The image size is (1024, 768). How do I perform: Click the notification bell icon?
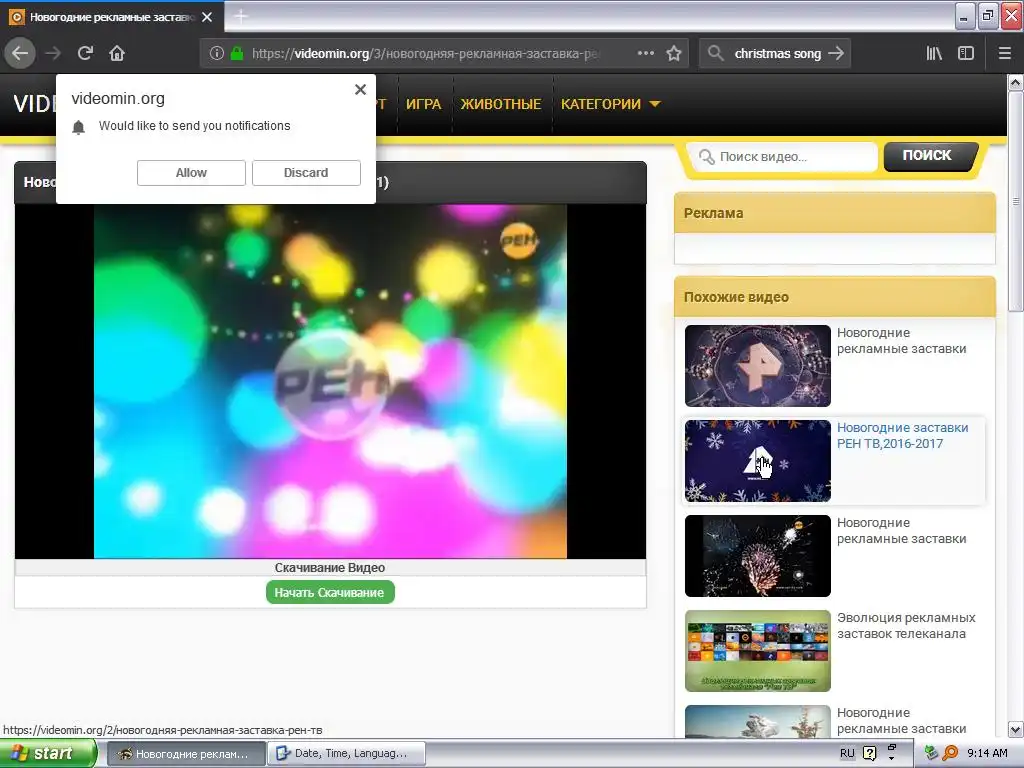click(78, 127)
